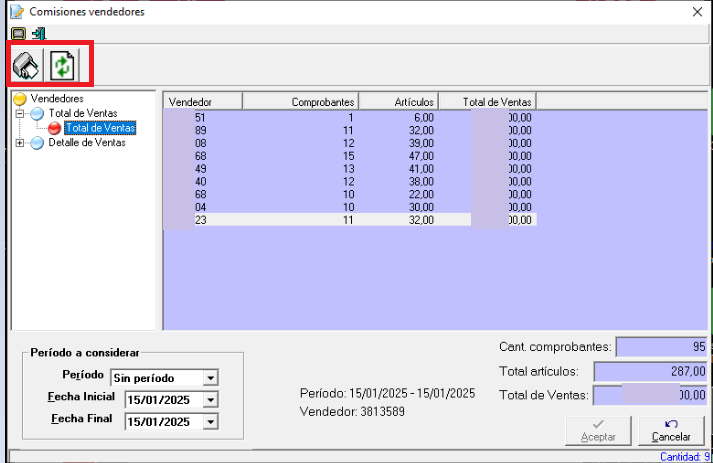
Task: Sort by the Vendedor column header
Action: pos(203,102)
